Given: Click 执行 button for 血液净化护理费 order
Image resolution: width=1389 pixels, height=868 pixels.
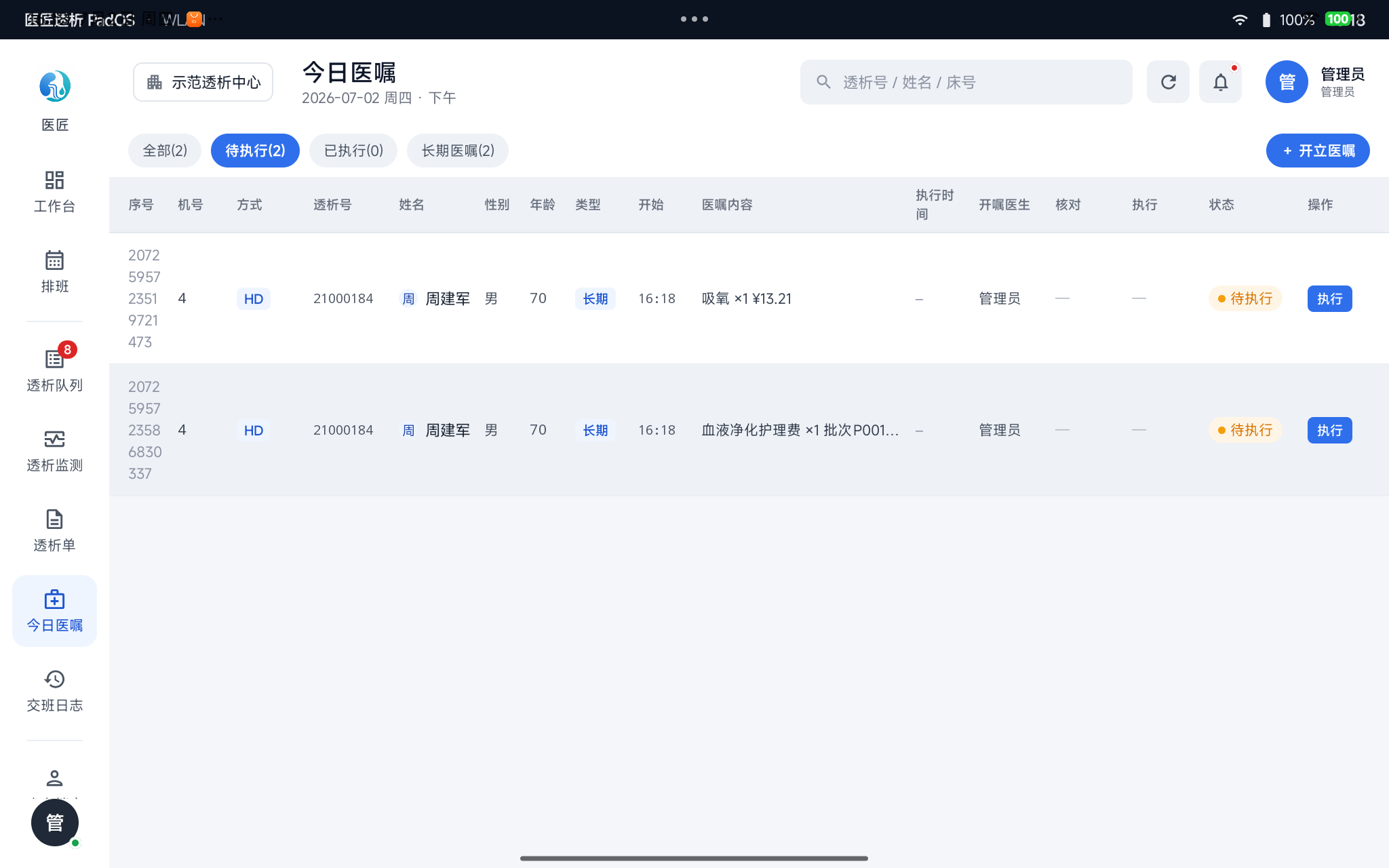Looking at the screenshot, I should point(1330,431).
